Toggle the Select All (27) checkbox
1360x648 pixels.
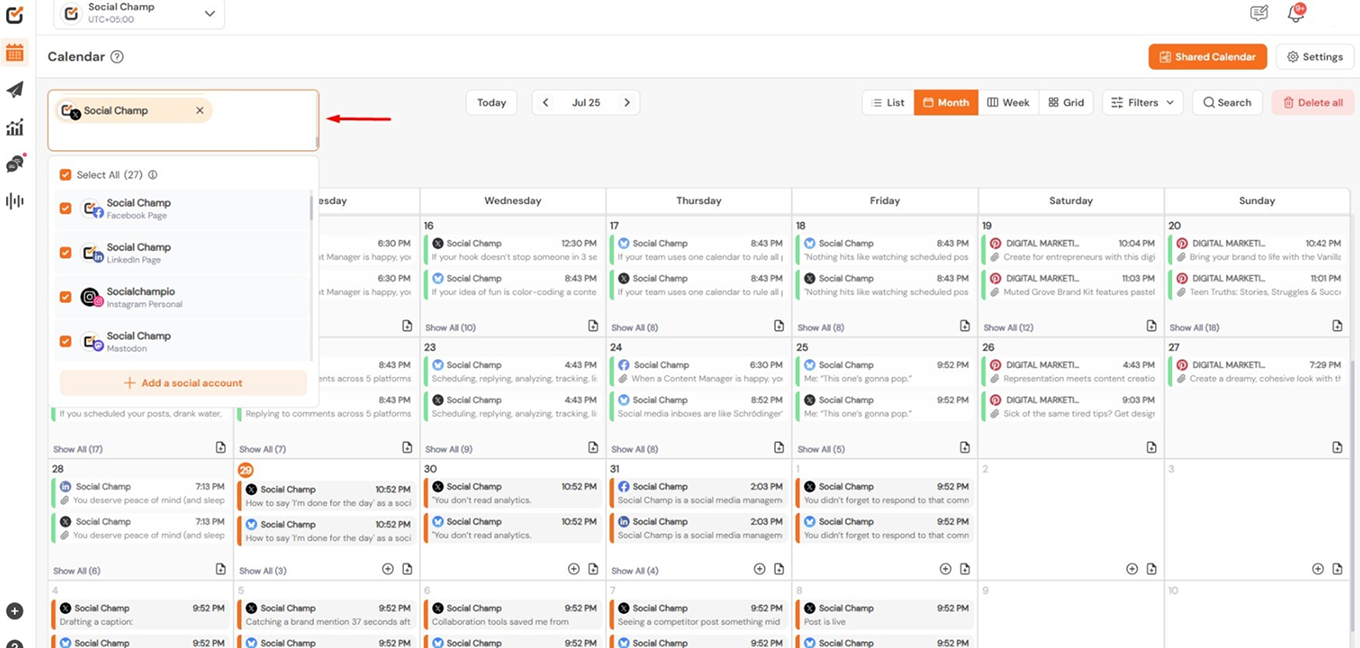click(x=66, y=175)
